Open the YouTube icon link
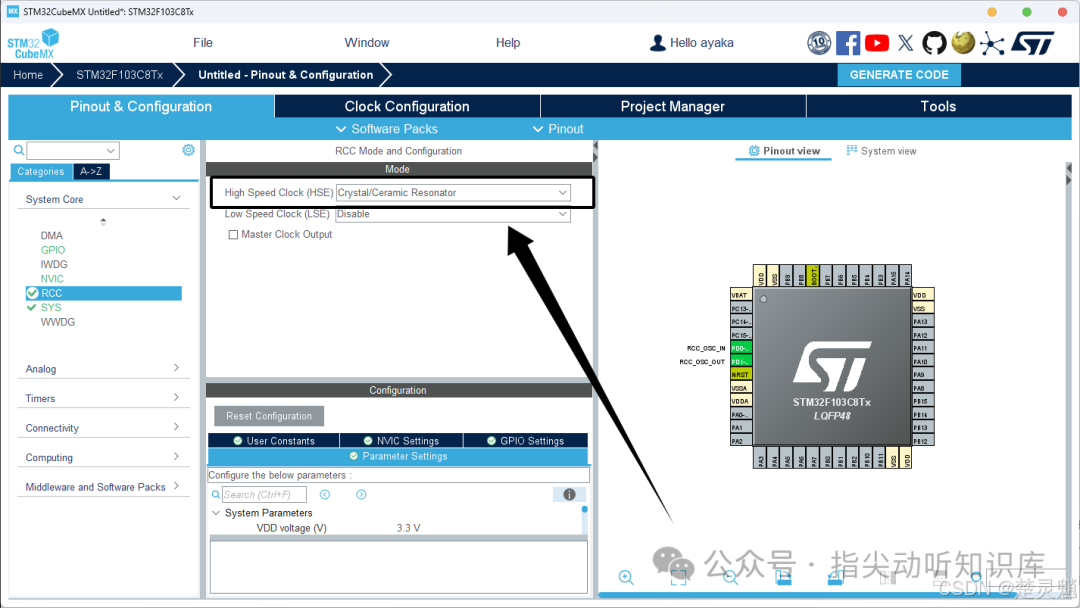1080x608 pixels. (877, 43)
